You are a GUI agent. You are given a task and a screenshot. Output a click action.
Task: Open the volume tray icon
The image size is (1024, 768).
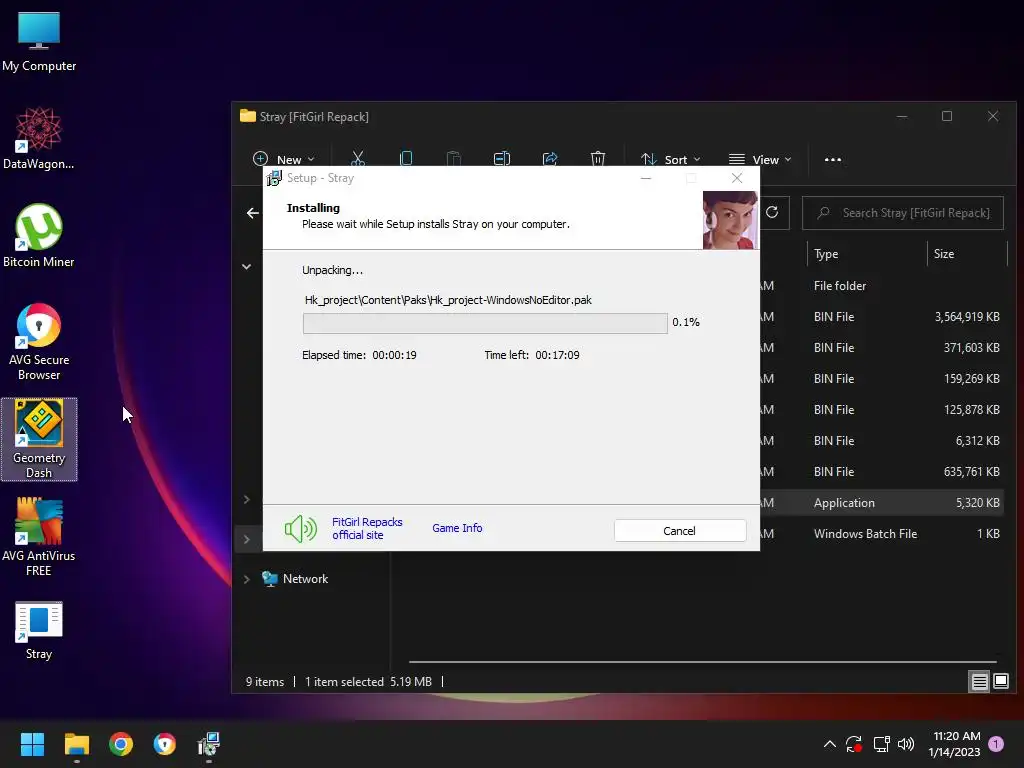(x=906, y=744)
